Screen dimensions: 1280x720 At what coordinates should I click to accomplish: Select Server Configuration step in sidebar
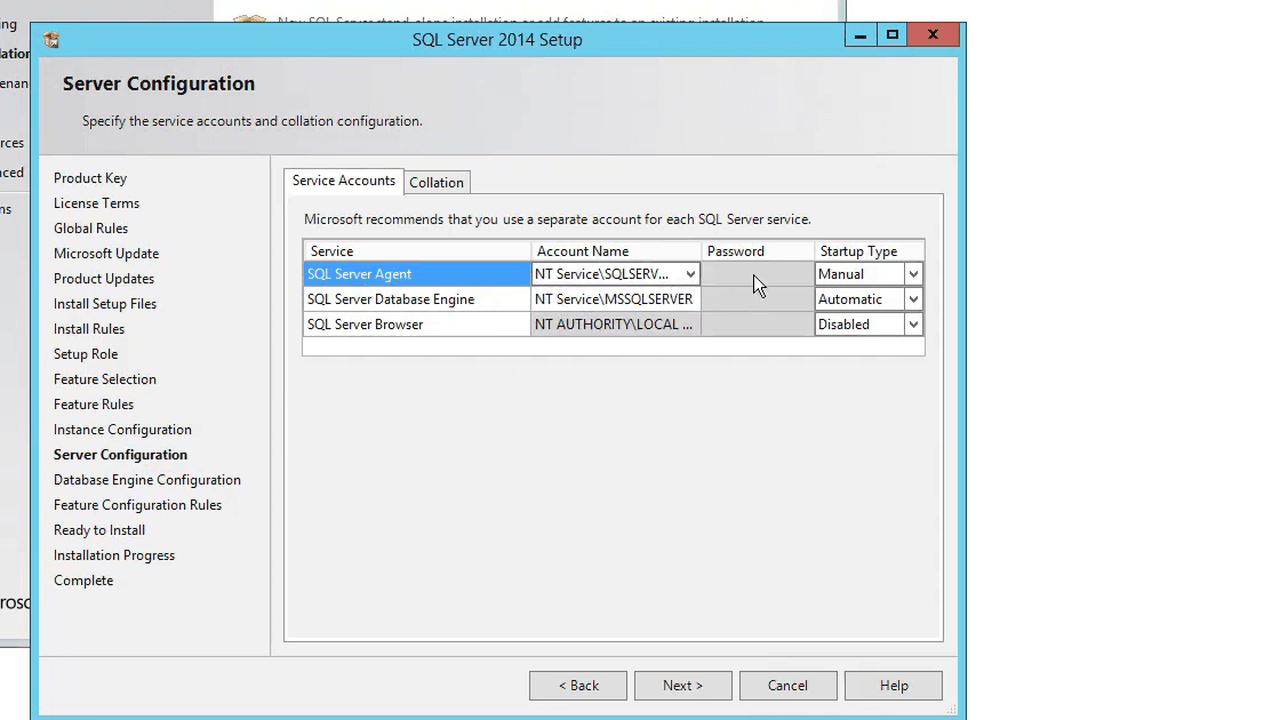pos(120,454)
